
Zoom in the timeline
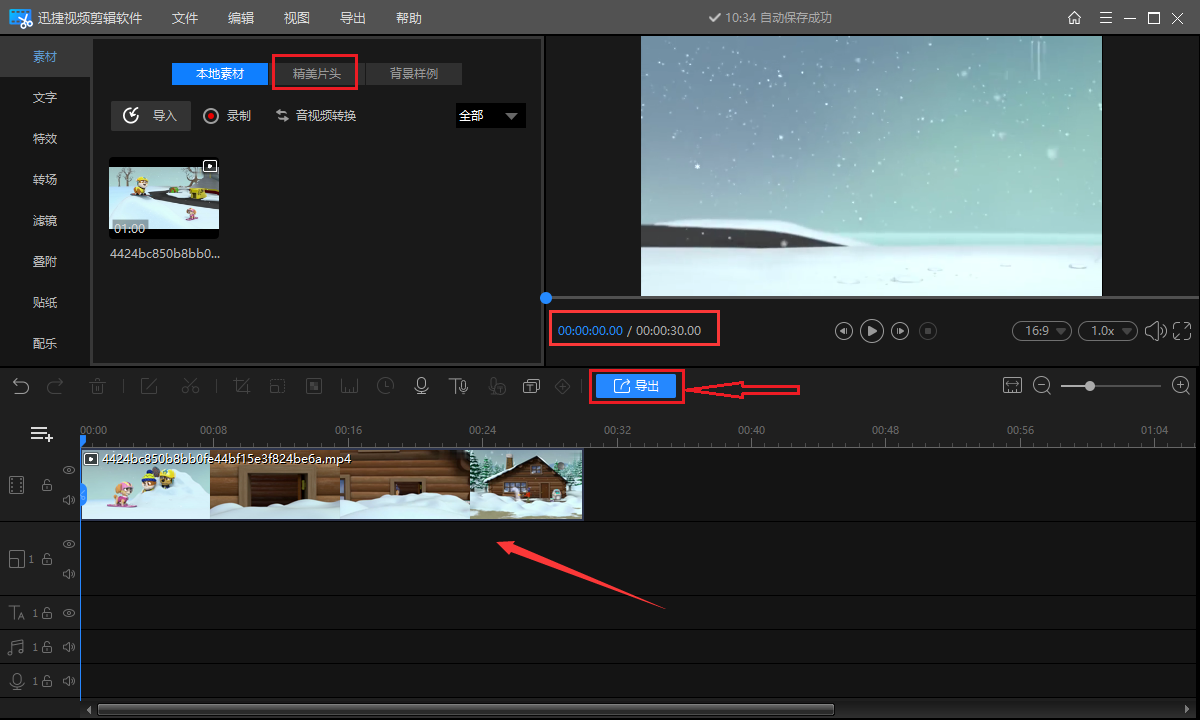[1180, 386]
